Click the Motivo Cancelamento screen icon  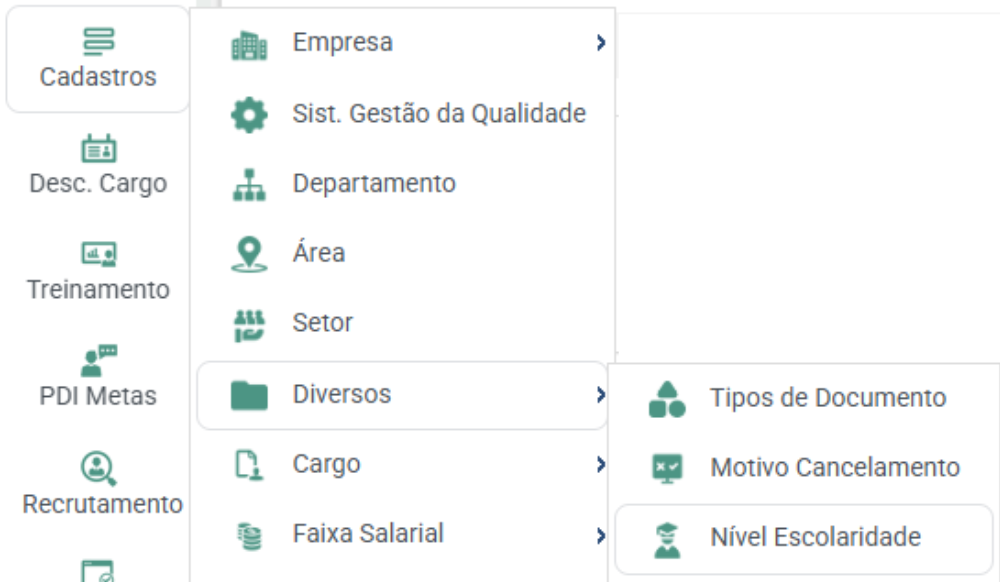[667, 469]
